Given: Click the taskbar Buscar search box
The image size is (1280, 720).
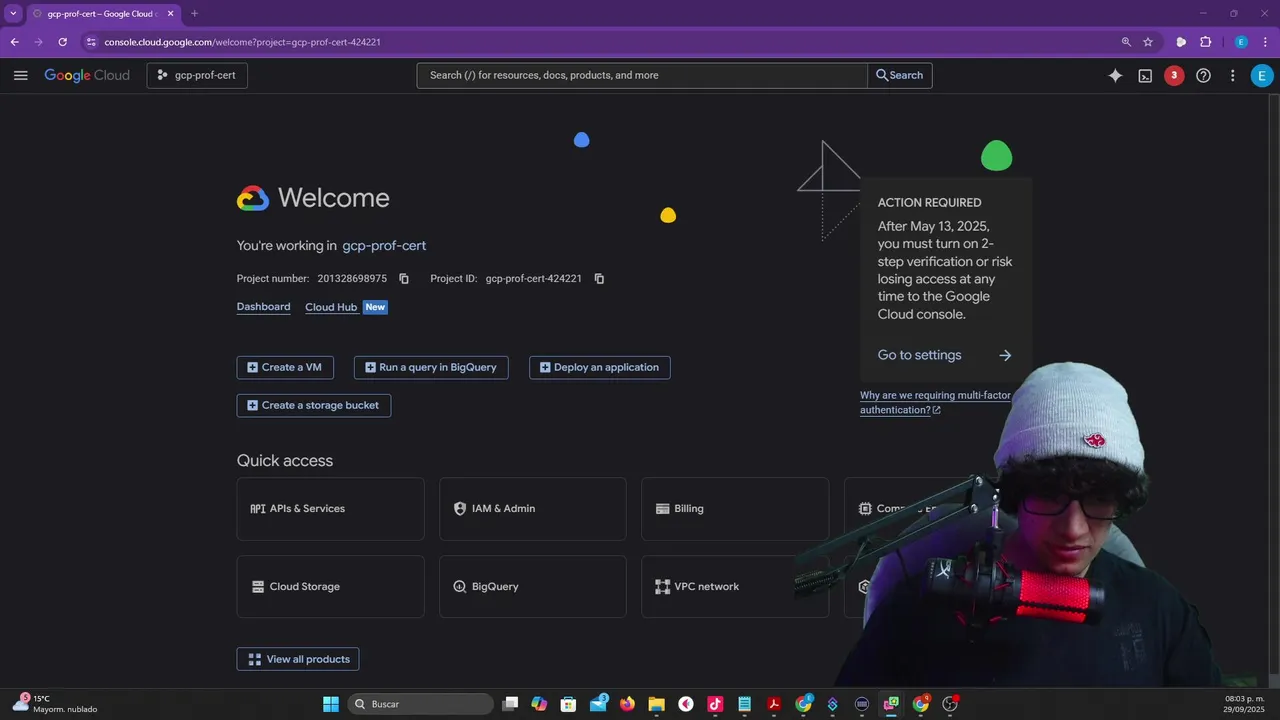Looking at the screenshot, I should pyautogui.click(x=421, y=704).
